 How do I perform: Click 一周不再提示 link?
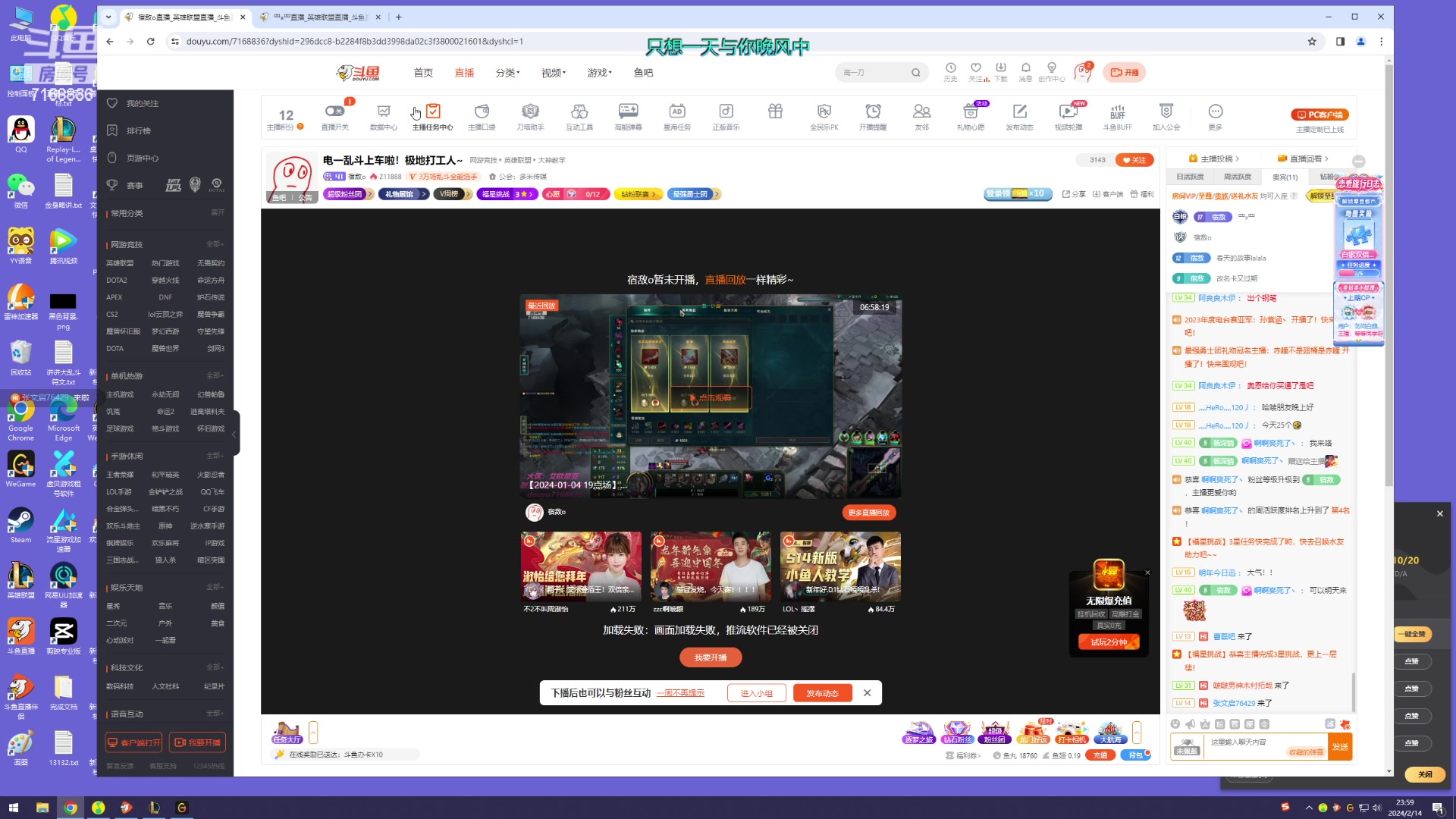pyautogui.click(x=680, y=693)
